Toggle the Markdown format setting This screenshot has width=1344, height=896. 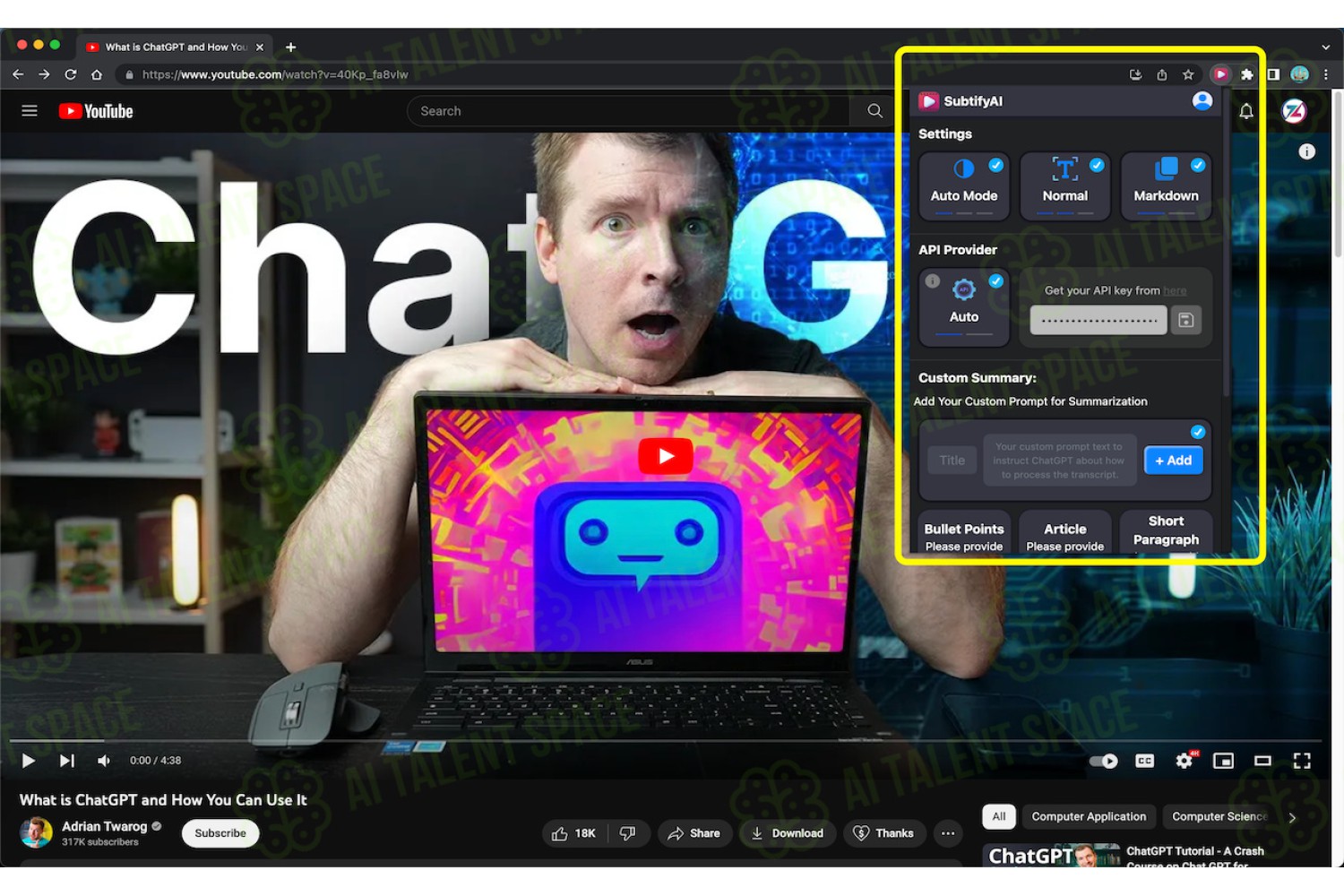point(1166,185)
